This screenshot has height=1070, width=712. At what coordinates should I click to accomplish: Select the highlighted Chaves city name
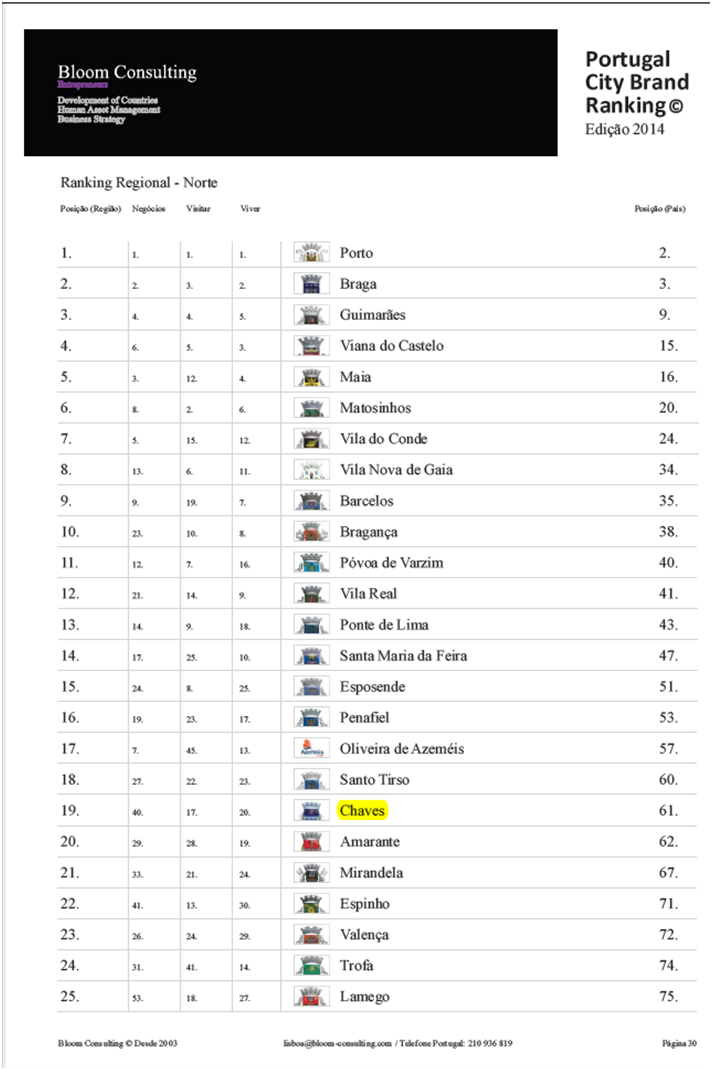tap(362, 810)
